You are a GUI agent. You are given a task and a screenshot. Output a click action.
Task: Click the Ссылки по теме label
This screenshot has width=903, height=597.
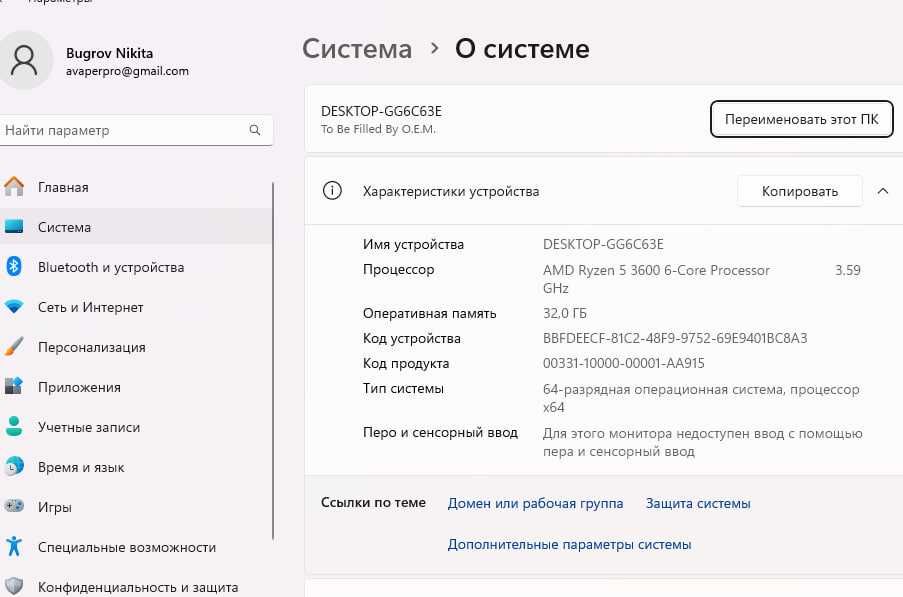pyautogui.click(x=373, y=503)
